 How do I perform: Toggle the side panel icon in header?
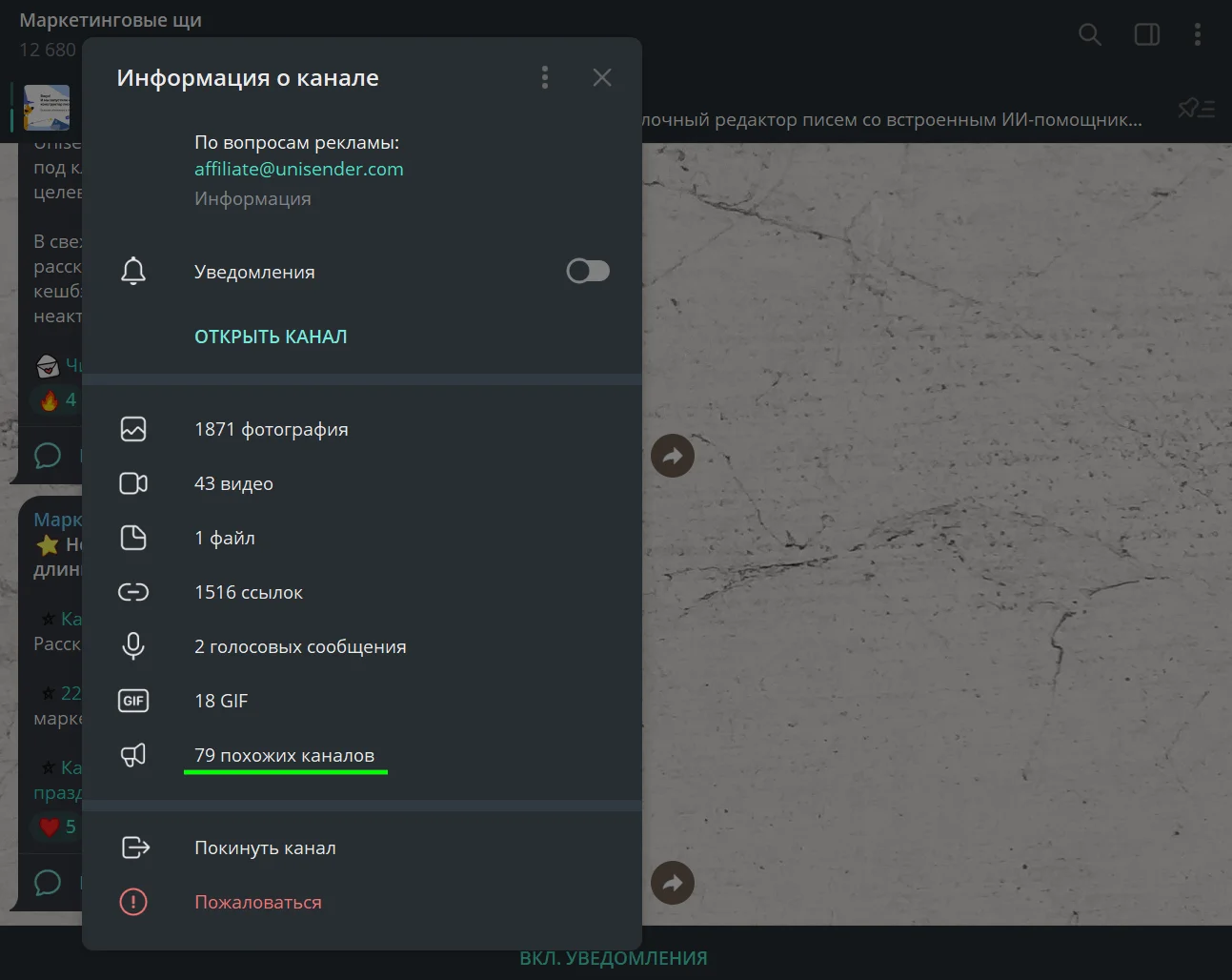coord(1146,35)
